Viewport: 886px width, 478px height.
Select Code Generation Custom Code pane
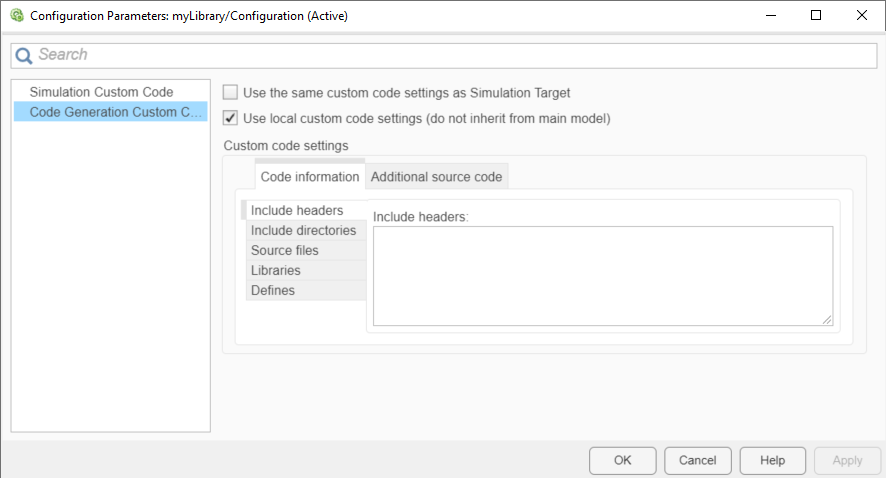coord(115,112)
